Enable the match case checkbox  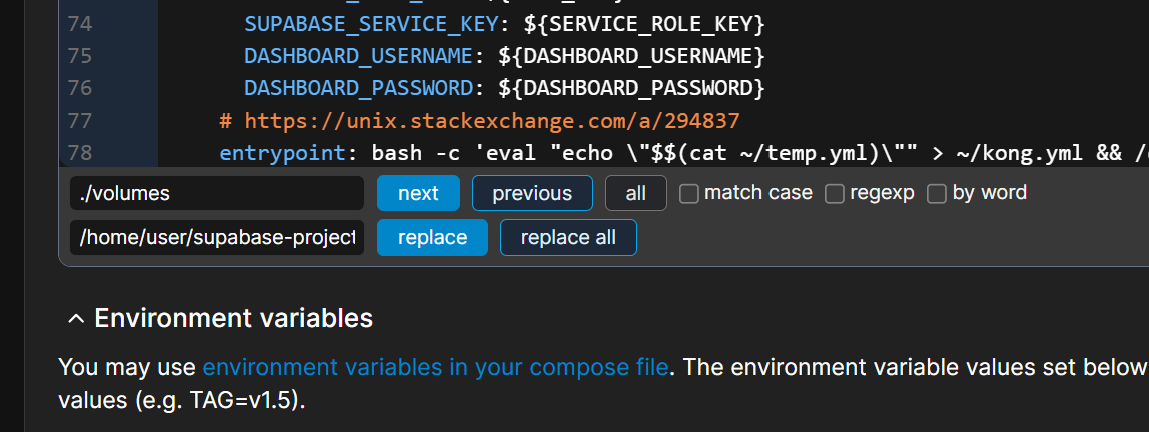(689, 194)
